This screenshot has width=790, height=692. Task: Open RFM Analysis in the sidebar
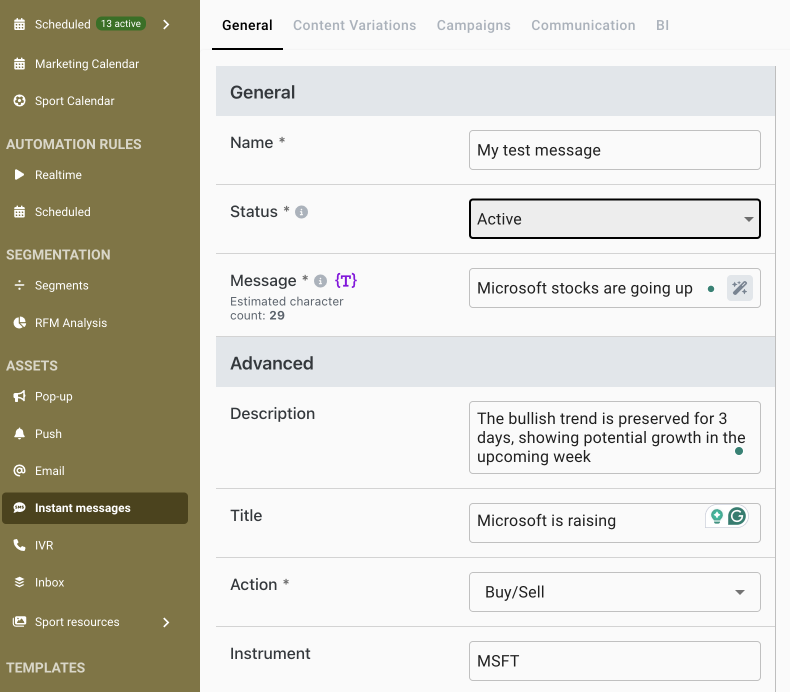[x=70, y=323]
